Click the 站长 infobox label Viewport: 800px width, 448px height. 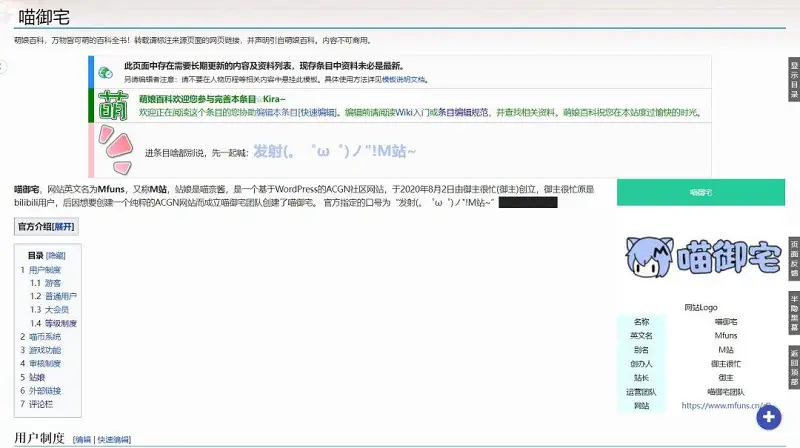coord(641,378)
